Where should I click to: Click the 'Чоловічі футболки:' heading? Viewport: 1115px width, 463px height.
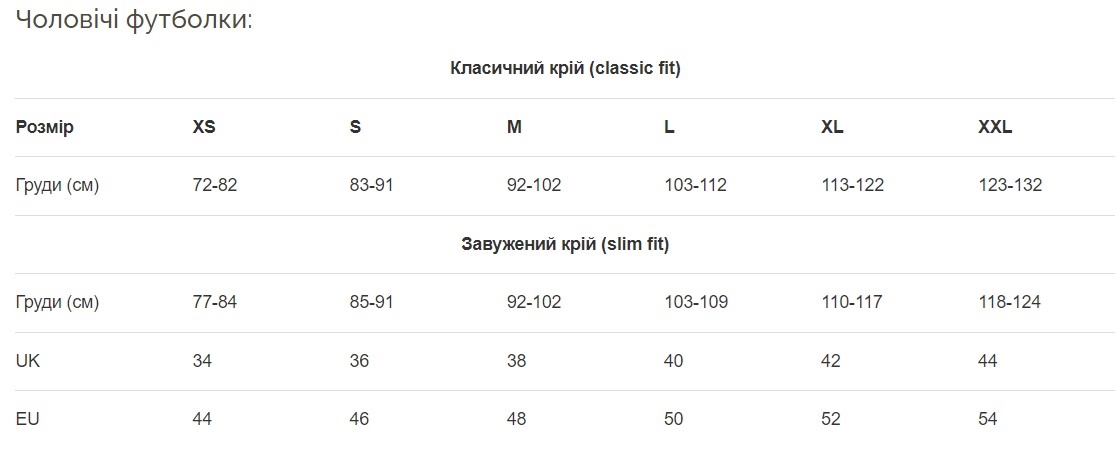tap(134, 21)
